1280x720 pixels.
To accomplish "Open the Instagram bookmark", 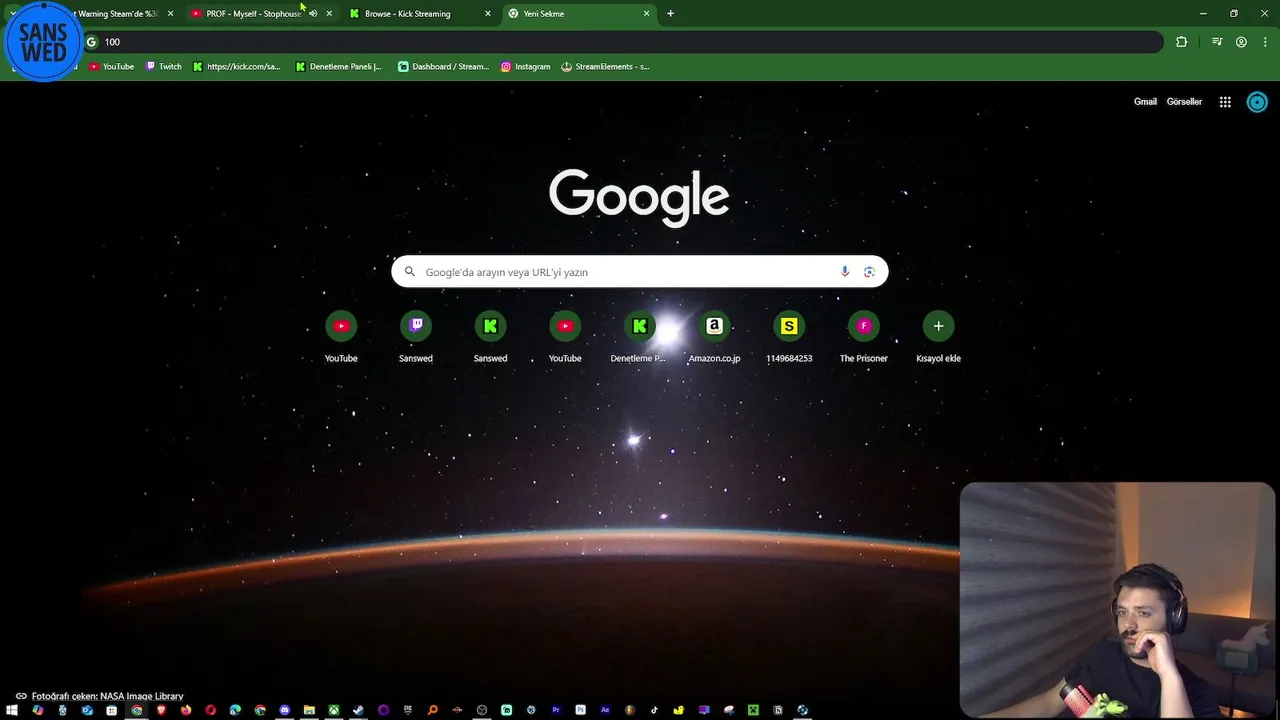I will [x=526, y=67].
